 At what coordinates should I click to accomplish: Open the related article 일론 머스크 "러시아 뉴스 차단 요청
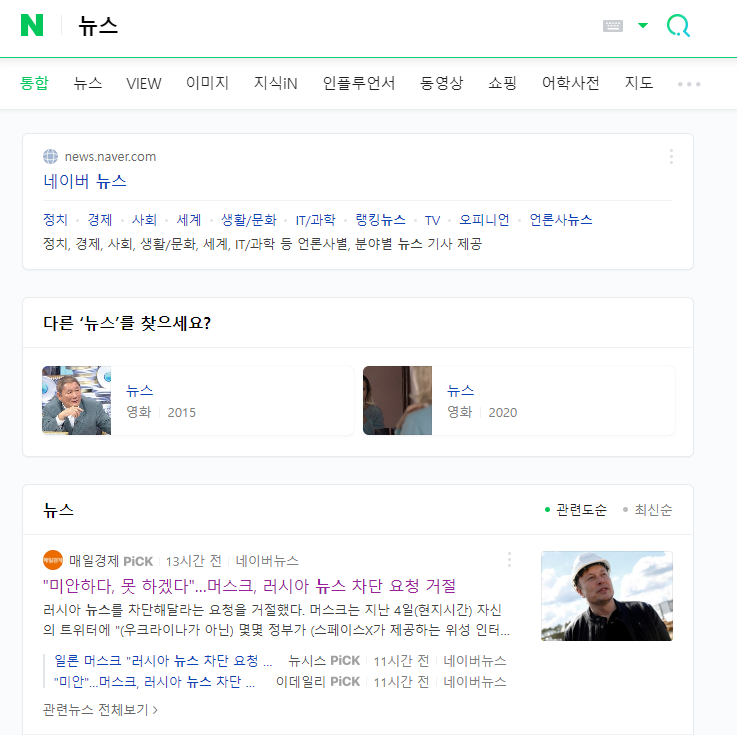click(163, 661)
